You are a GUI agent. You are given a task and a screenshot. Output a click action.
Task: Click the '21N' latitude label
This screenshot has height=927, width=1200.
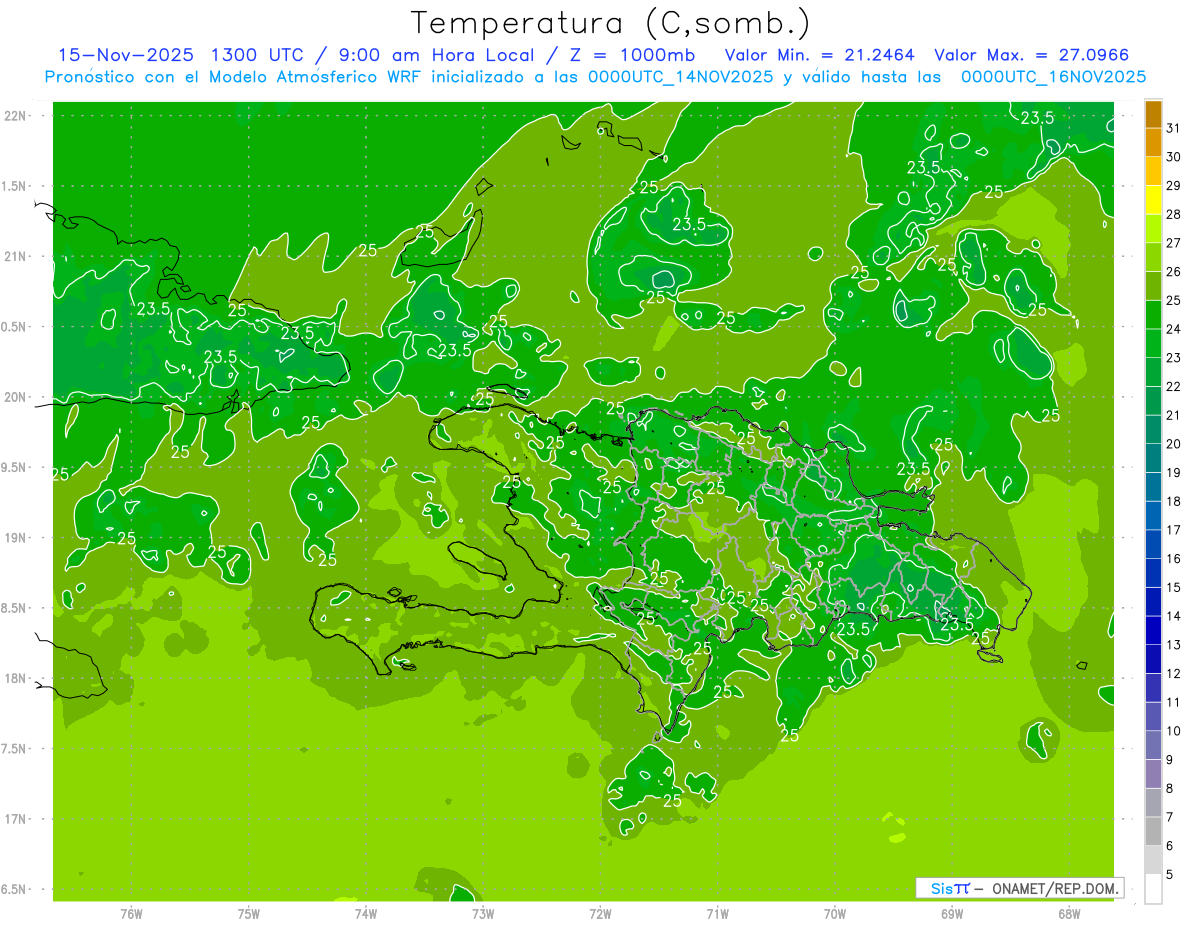click(17, 257)
